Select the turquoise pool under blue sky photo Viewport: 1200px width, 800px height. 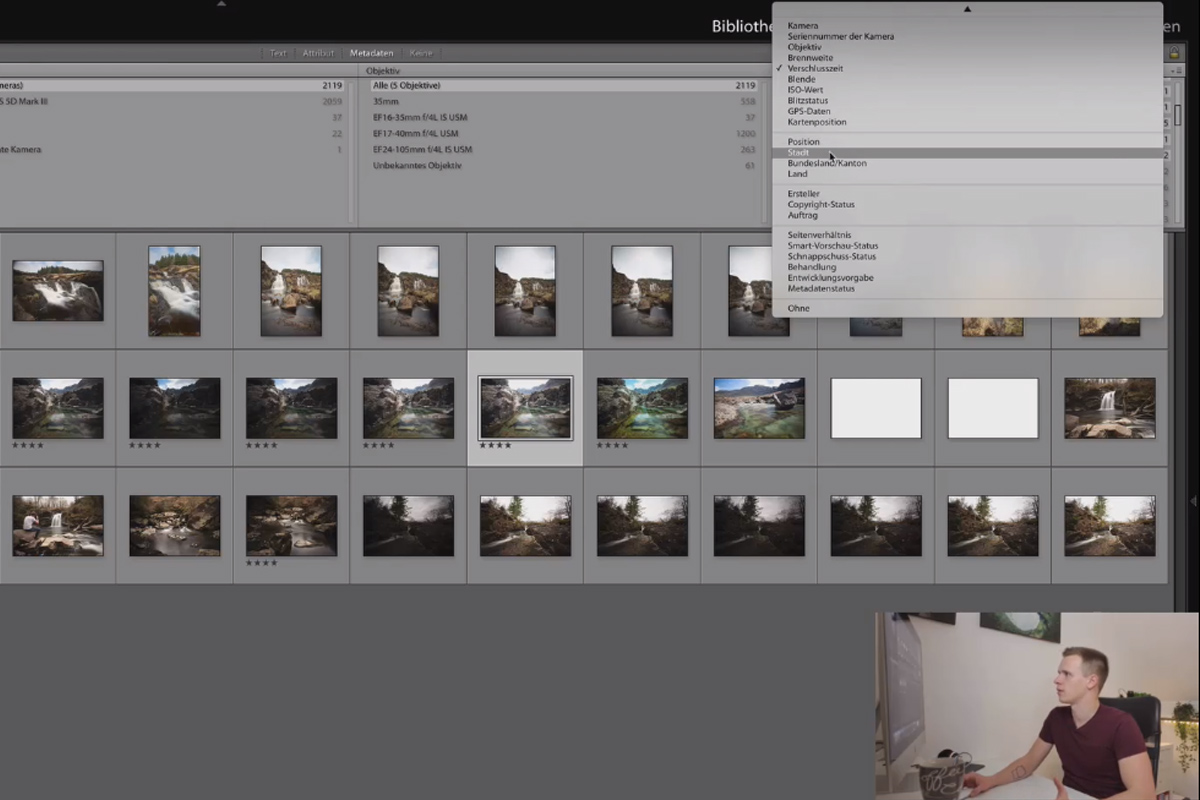click(x=759, y=408)
